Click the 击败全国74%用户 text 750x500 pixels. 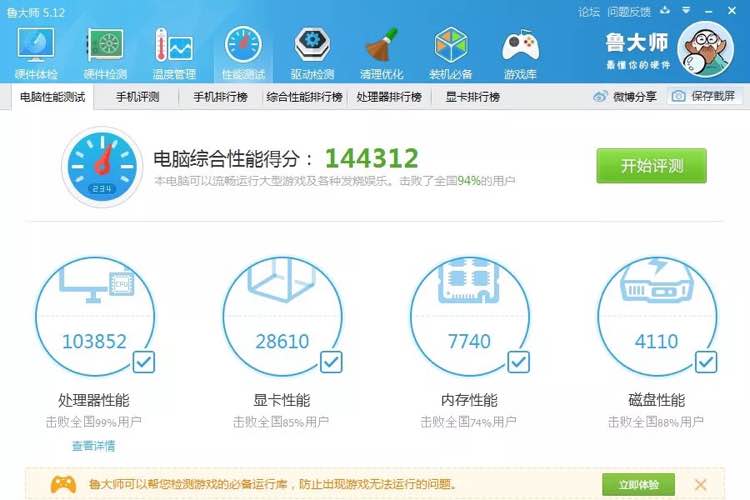coord(468,422)
